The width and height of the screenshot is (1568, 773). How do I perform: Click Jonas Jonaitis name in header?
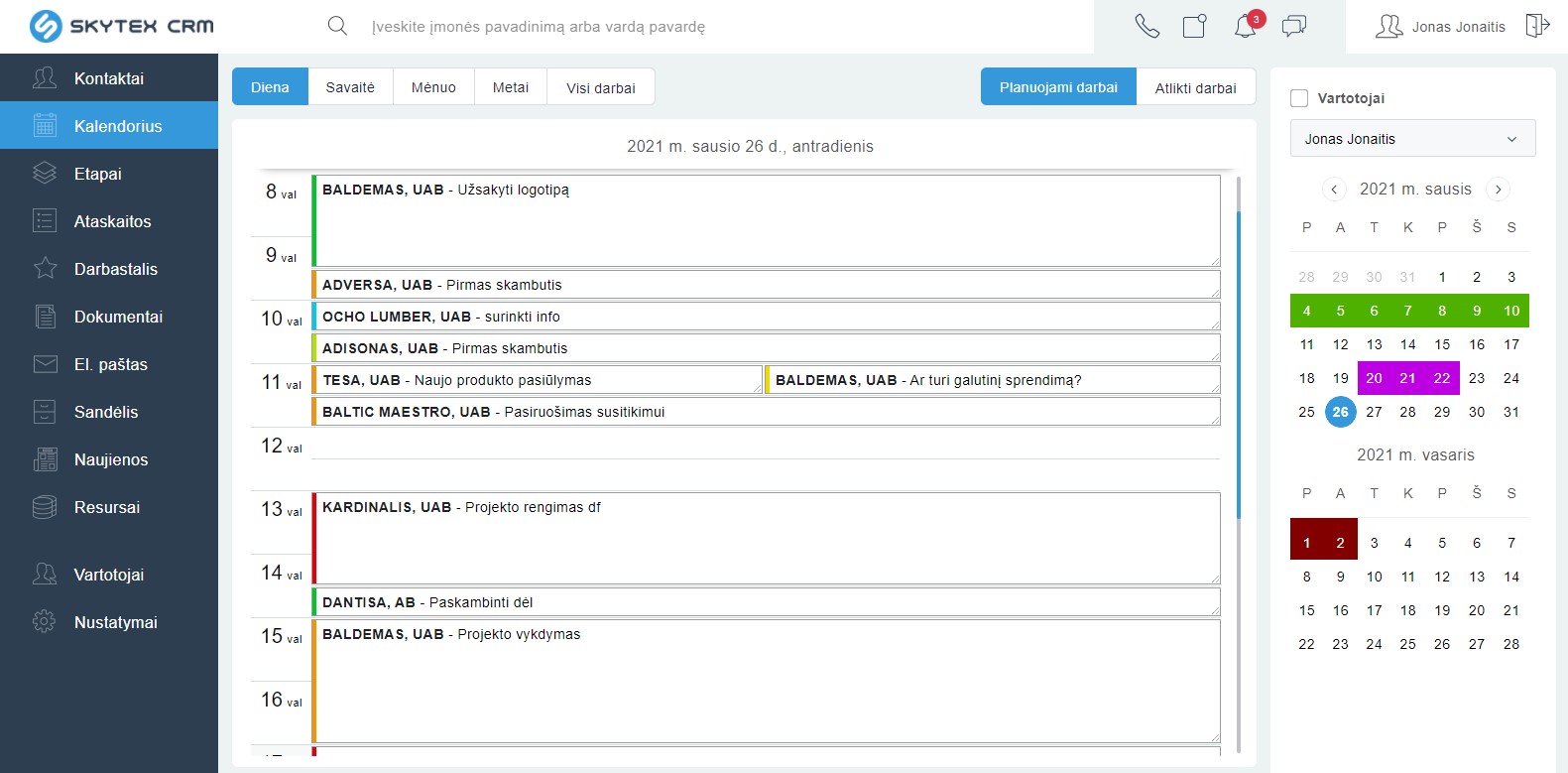click(1458, 27)
